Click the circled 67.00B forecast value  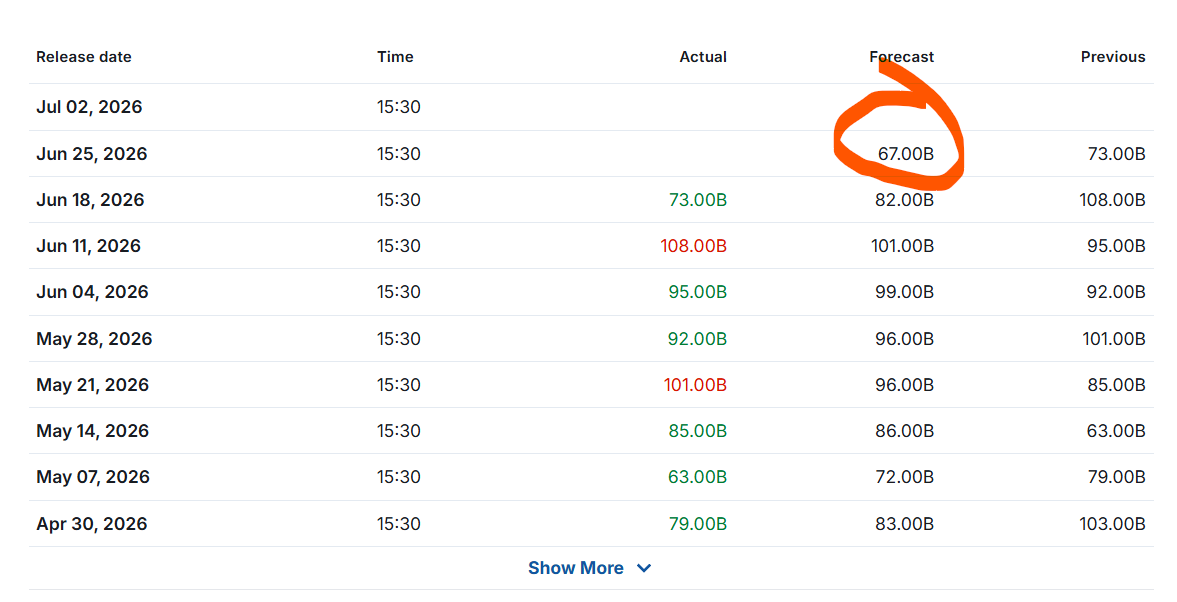pos(906,154)
